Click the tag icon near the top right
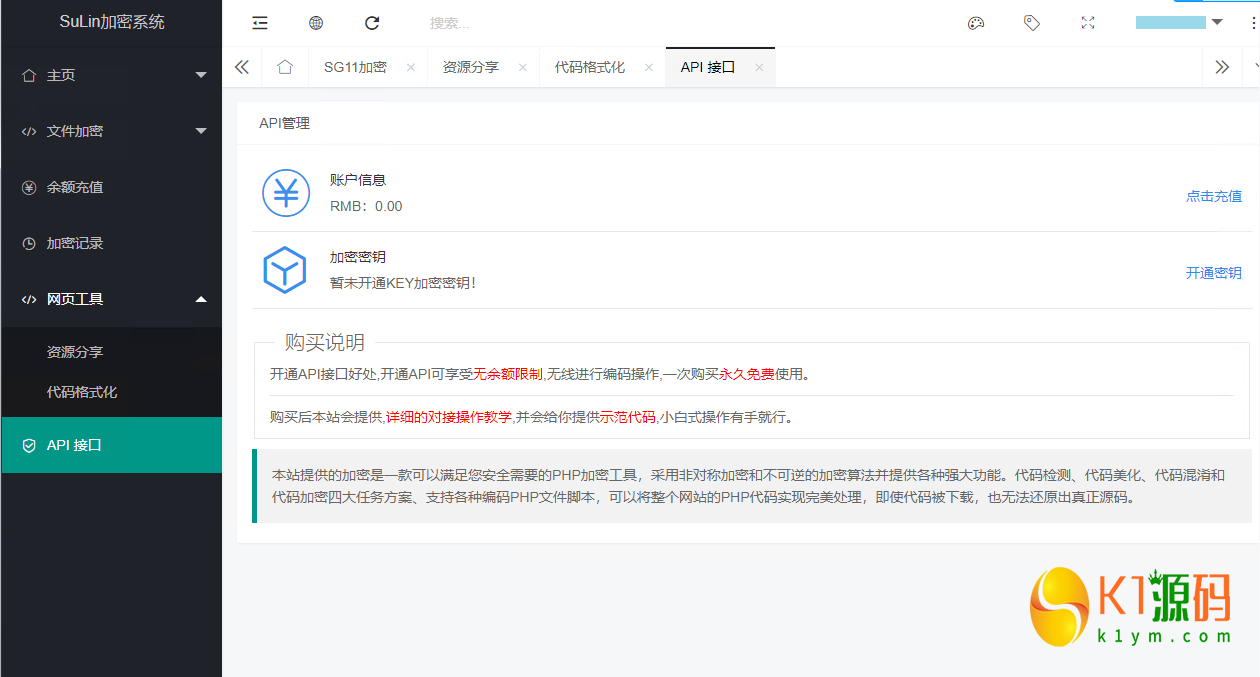 [1032, 22]
